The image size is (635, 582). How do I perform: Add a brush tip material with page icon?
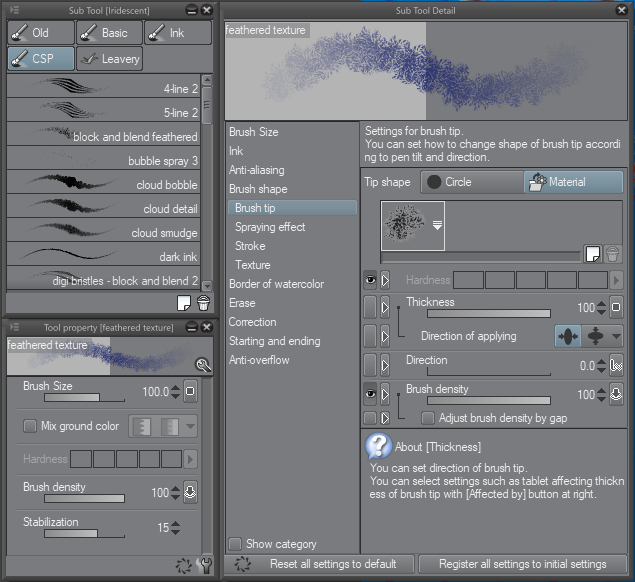(x=593, y=255)
